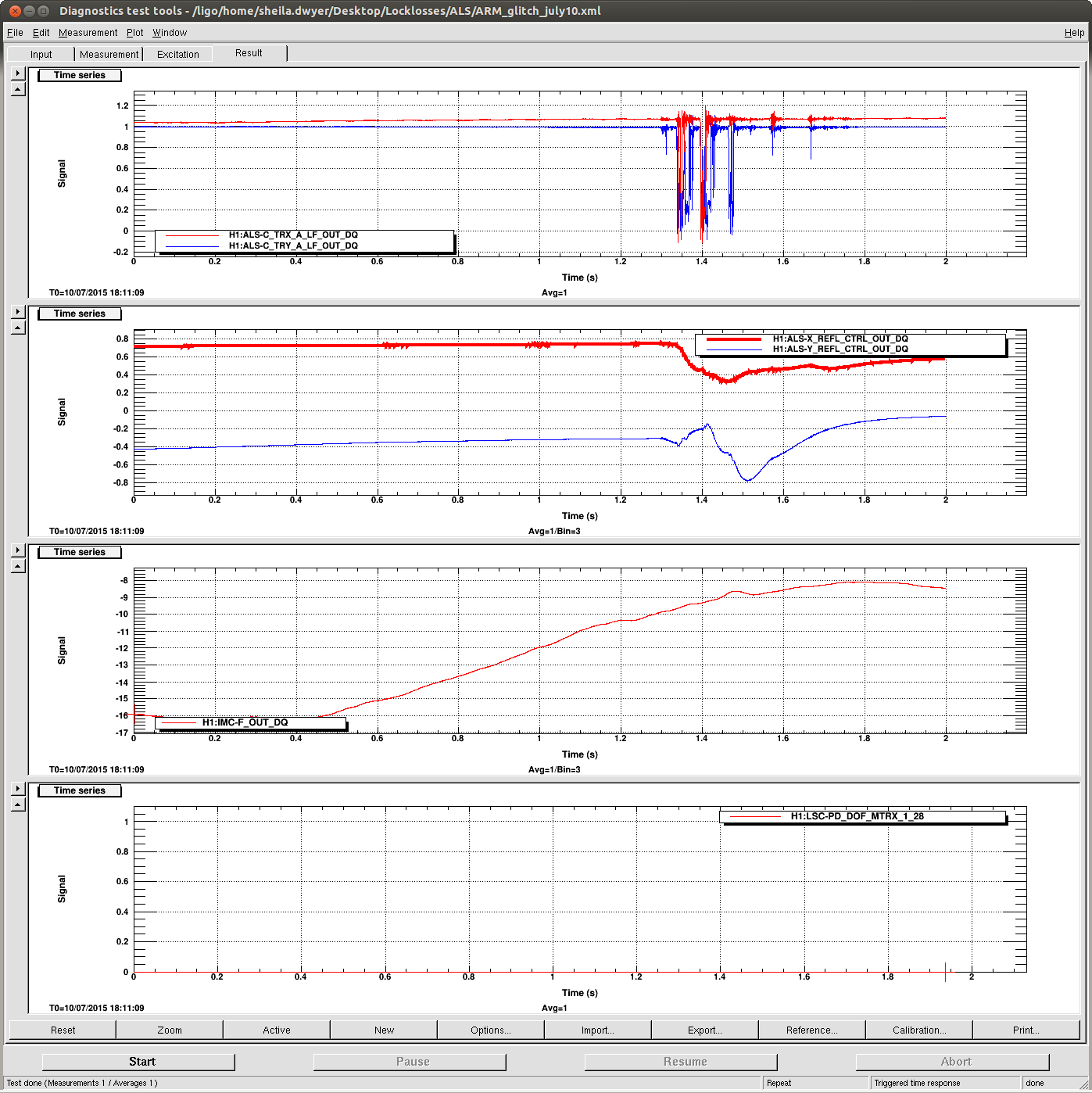
Task: Click legend entry H1:ALS-C_TRX_A_LF_OUT_DQ
Action: 293,235
